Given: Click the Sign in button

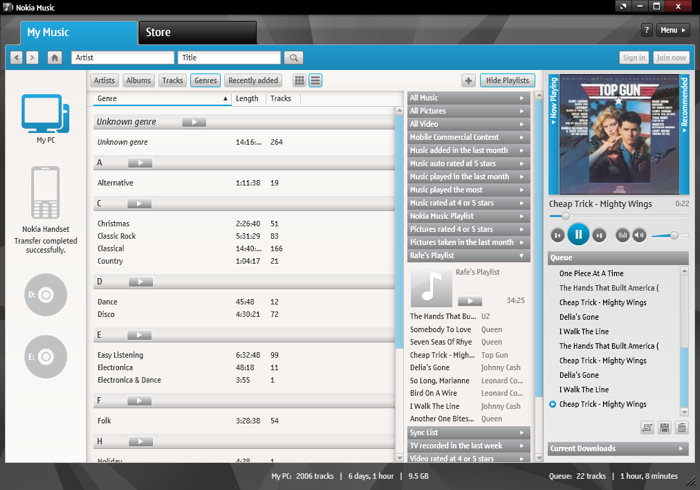Looking at the screenshot, I should coord(634,58).
